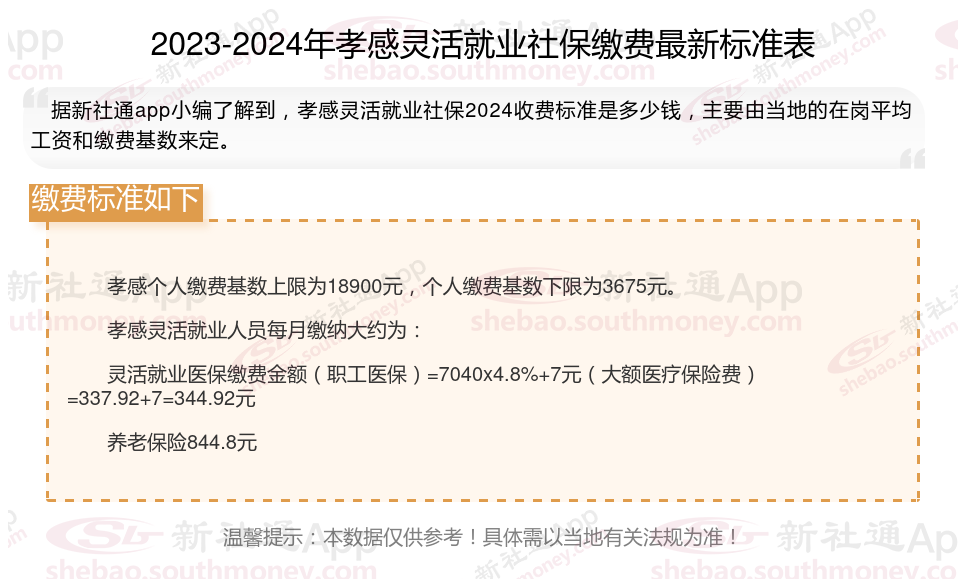Click the shebao.southmoney.com watermark under the title
This screenshot has height=587, width=958.
coord(489,70)
